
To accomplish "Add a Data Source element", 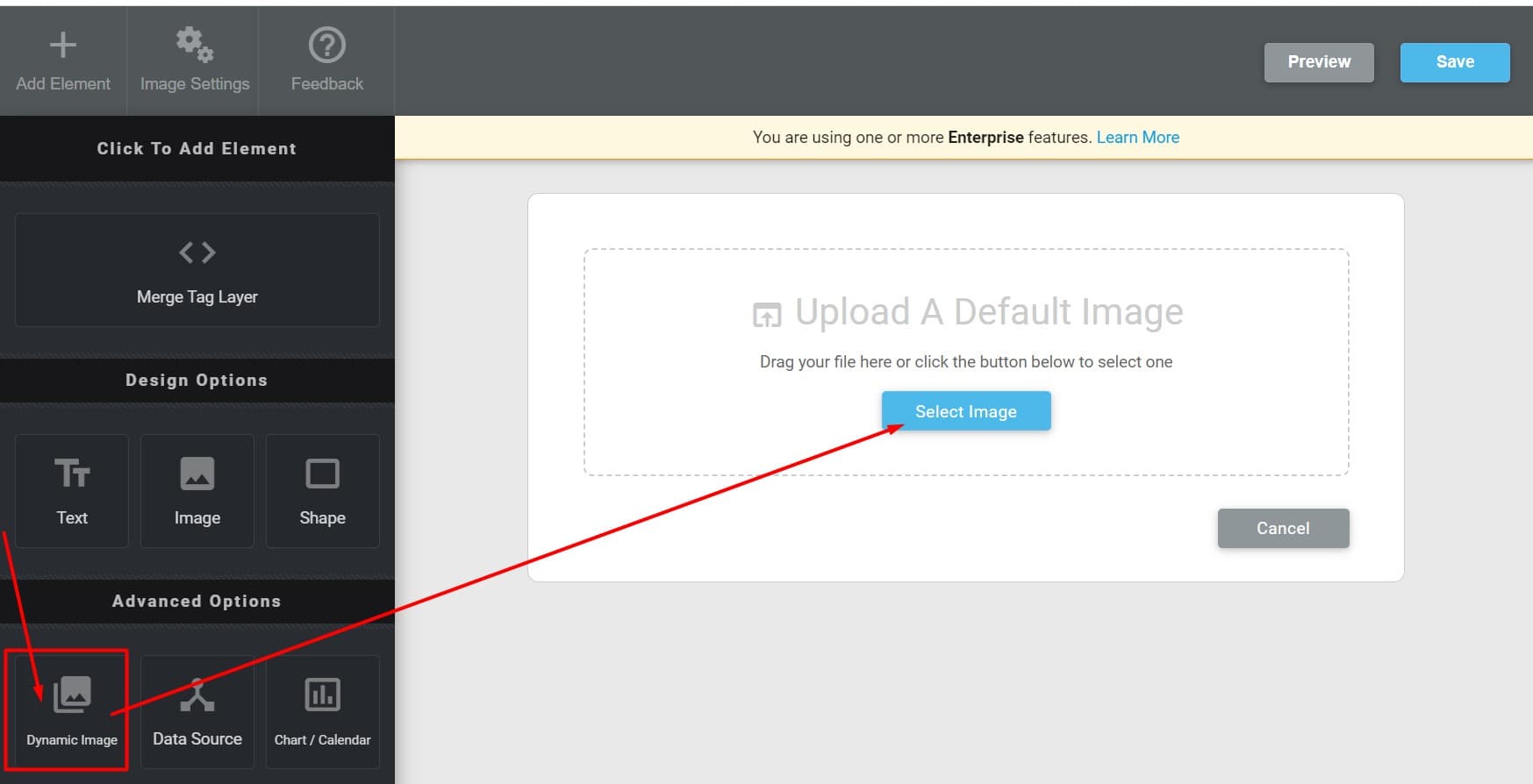I will pos(197,712).
